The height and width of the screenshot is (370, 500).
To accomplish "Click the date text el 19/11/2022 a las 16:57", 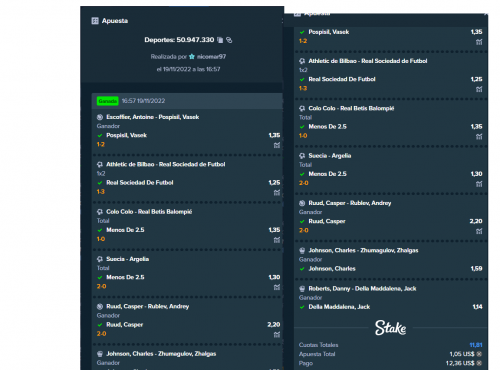I will [x=188, y=69].
